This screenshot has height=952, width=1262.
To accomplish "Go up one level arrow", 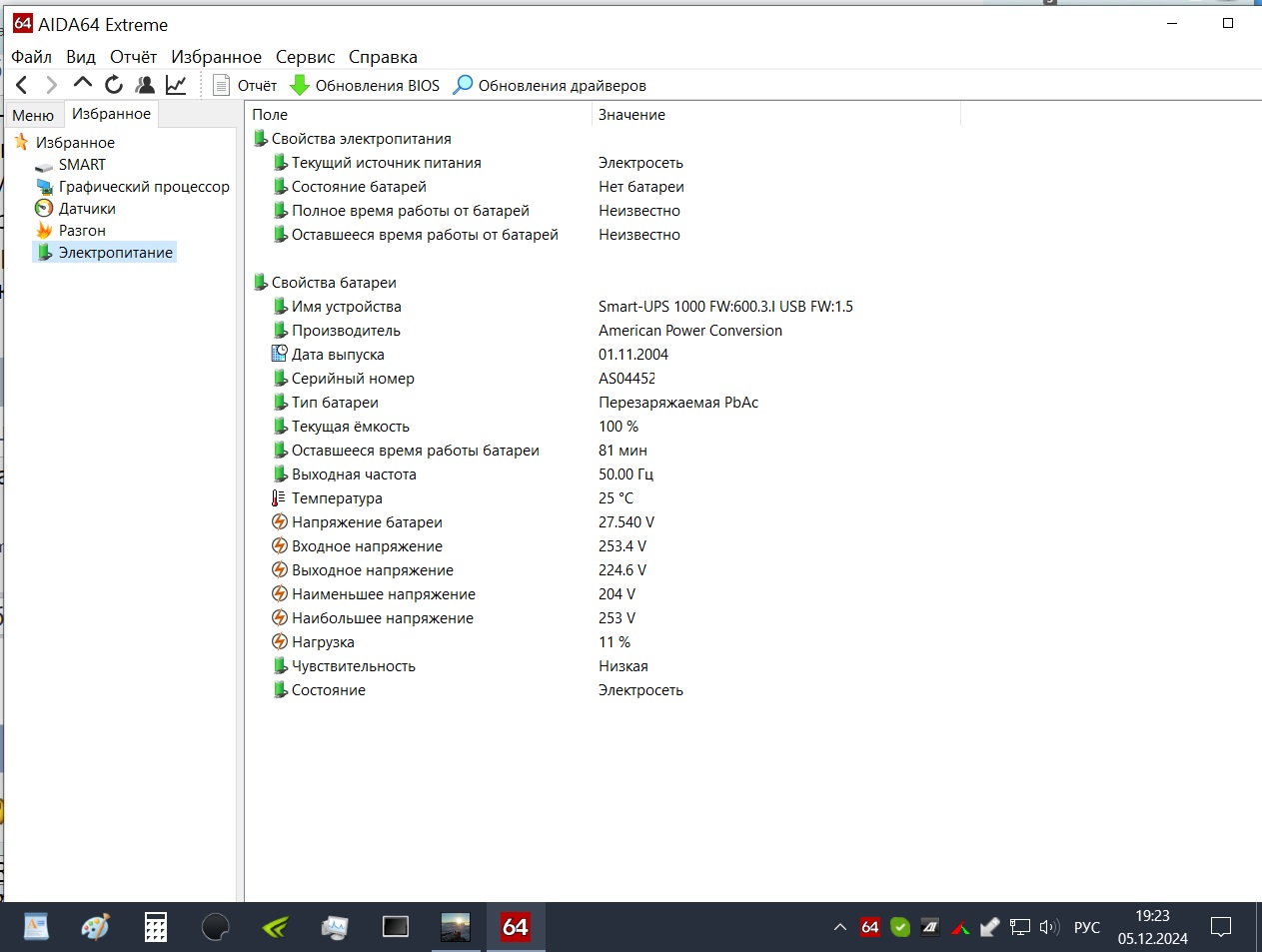I will (83, 84).
